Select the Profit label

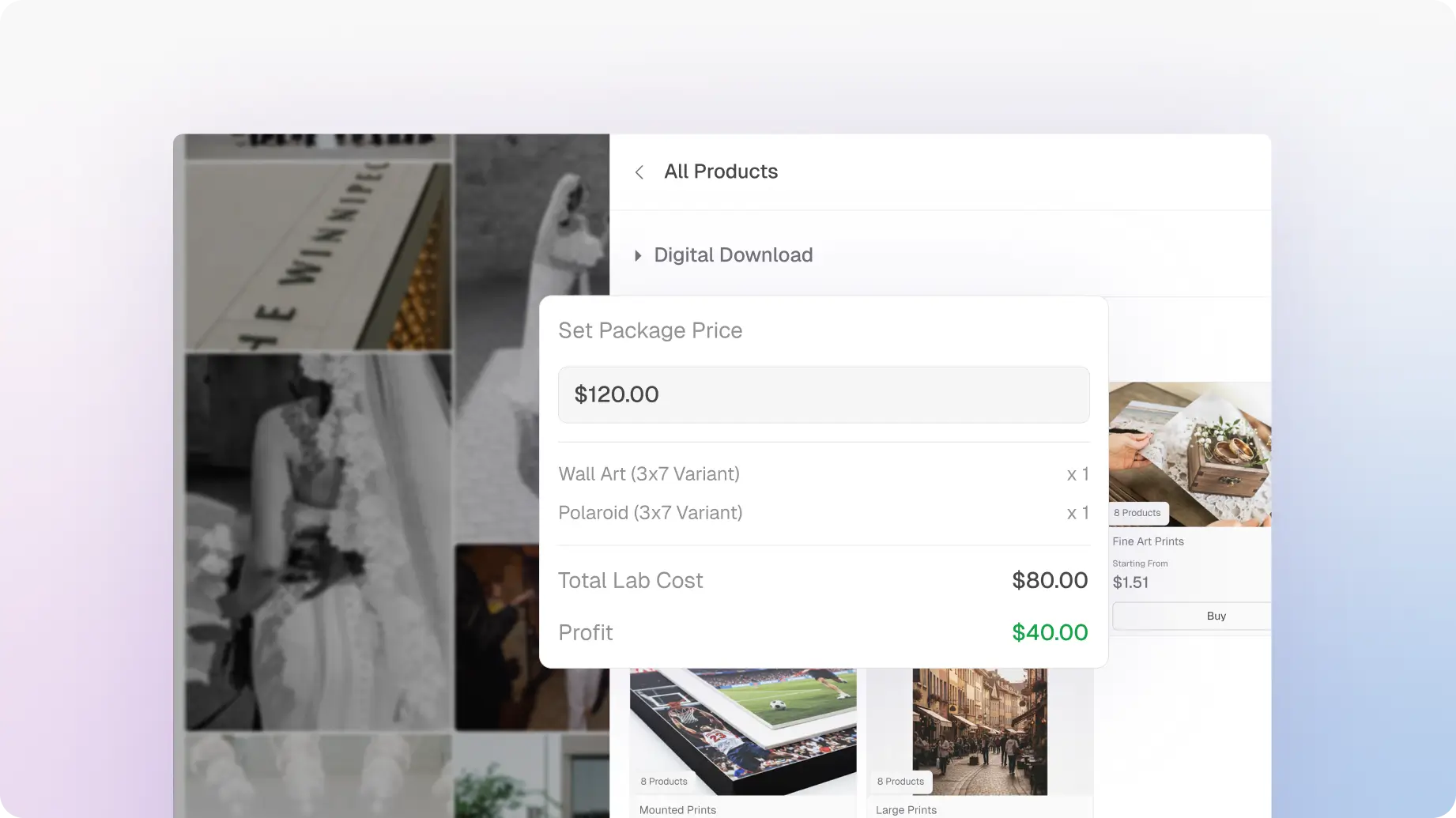tap(585, 632)
